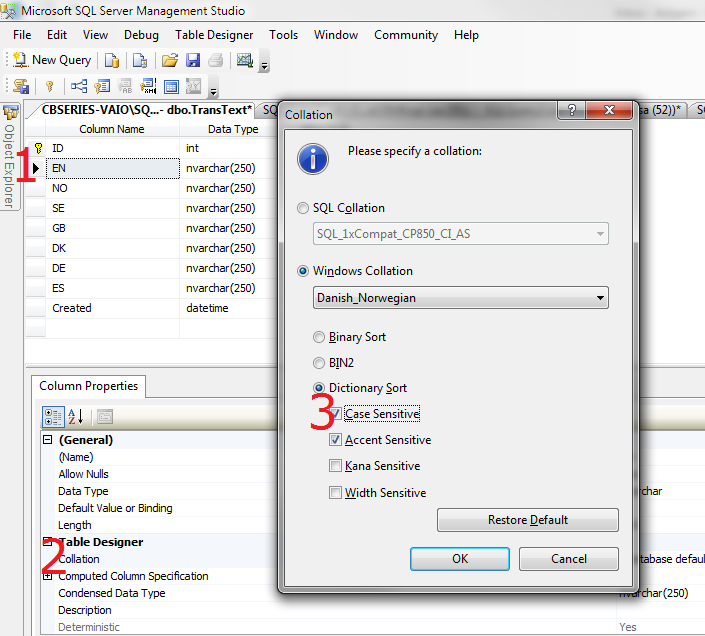This screenshot has width=705, height=636.
Task: Click the document-with-person query icon
Action: 140,60
